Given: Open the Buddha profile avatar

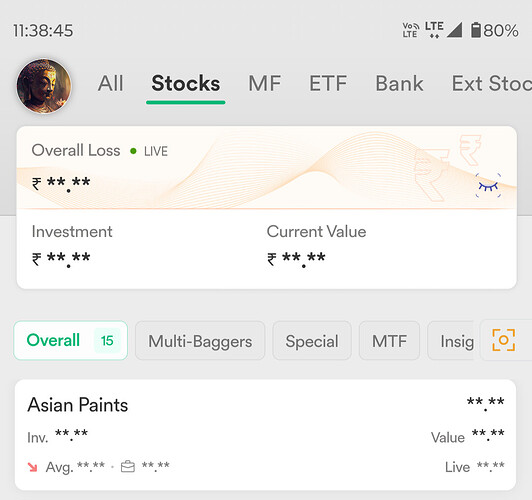Looking at the screenshot, I should pos(44,86).
